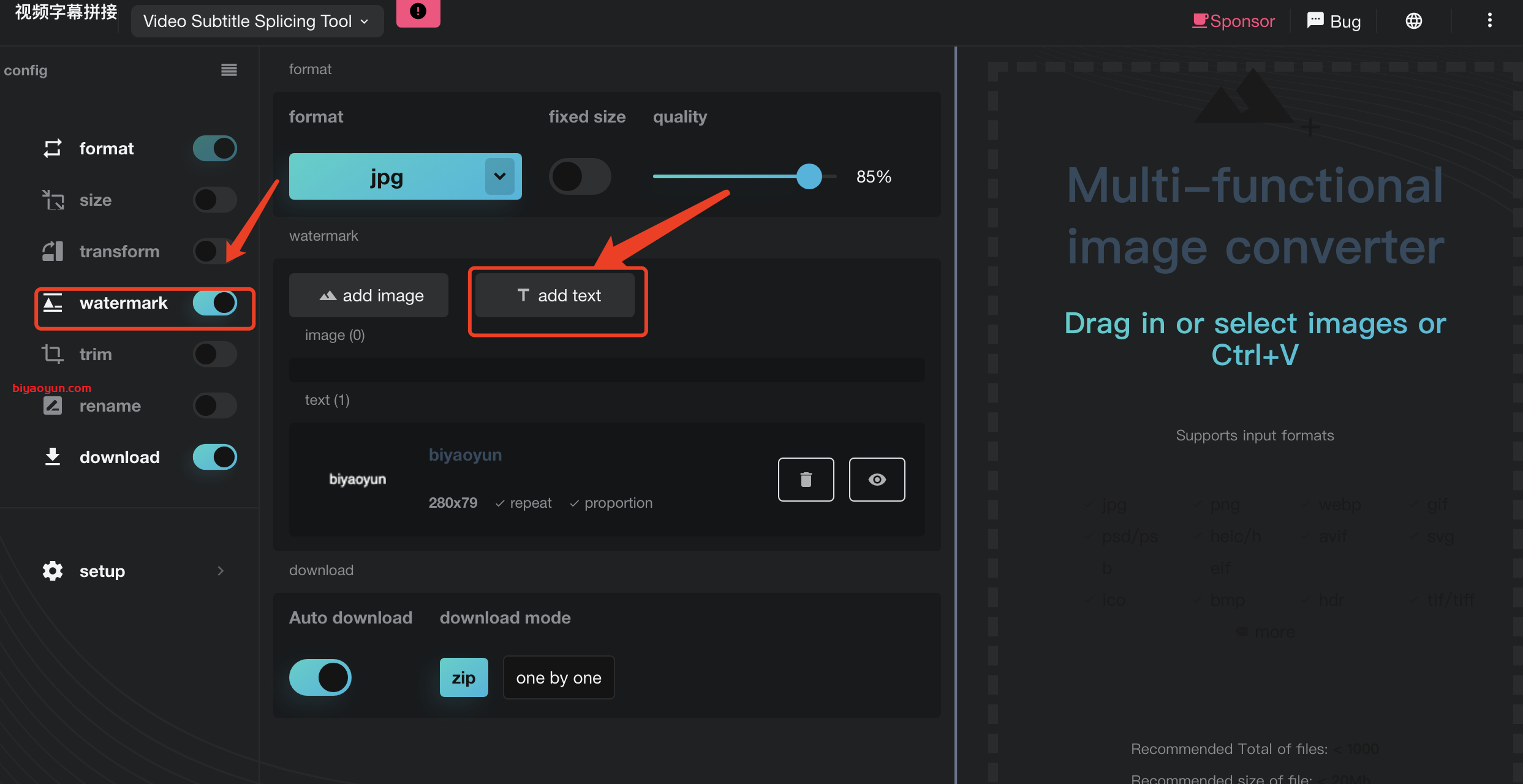The height and width of the screenshot is (784, 1523).
Task: Open the Bug report chat icon
Action: [1315, 21]
